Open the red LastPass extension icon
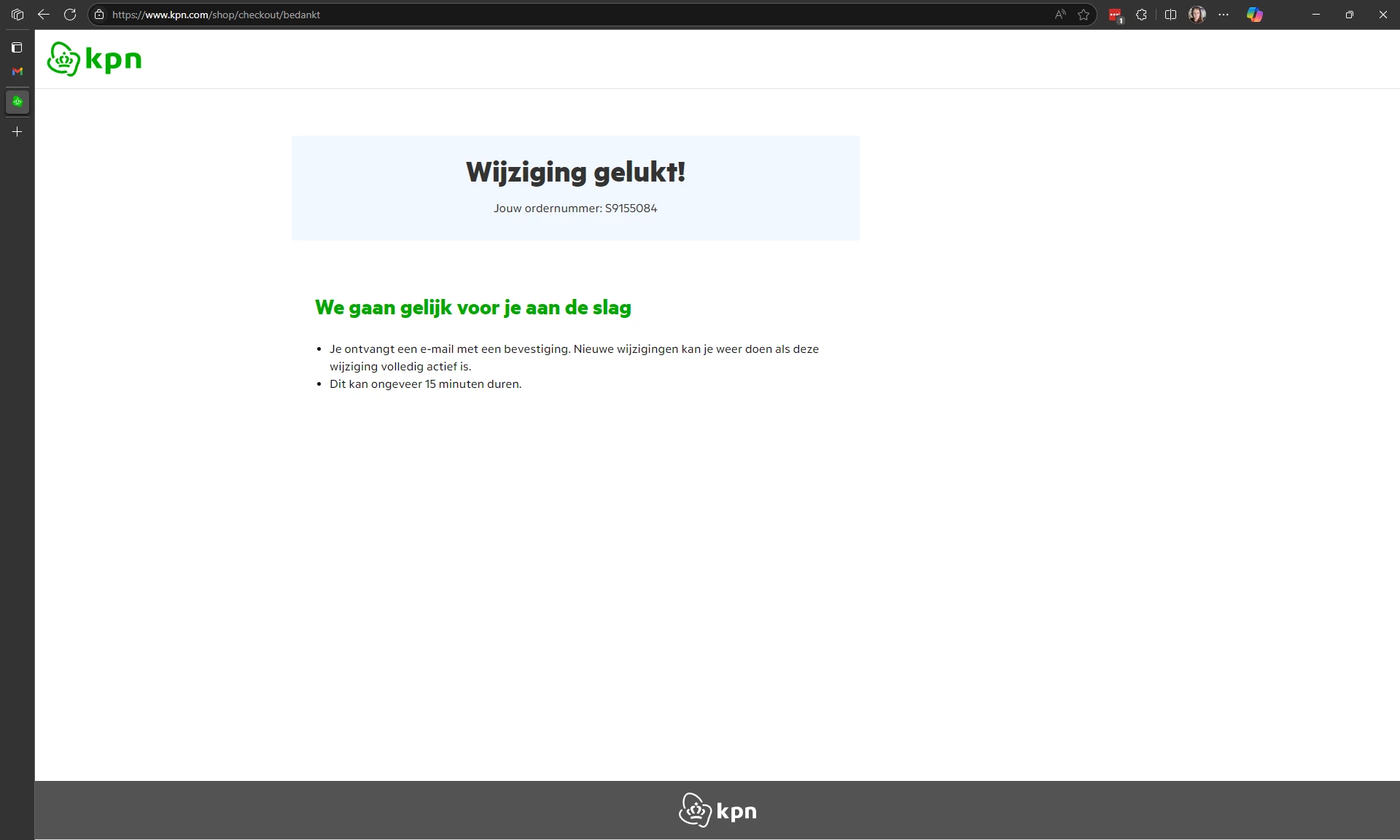This screenshot has height=840, width=1400. (1115, 15)
